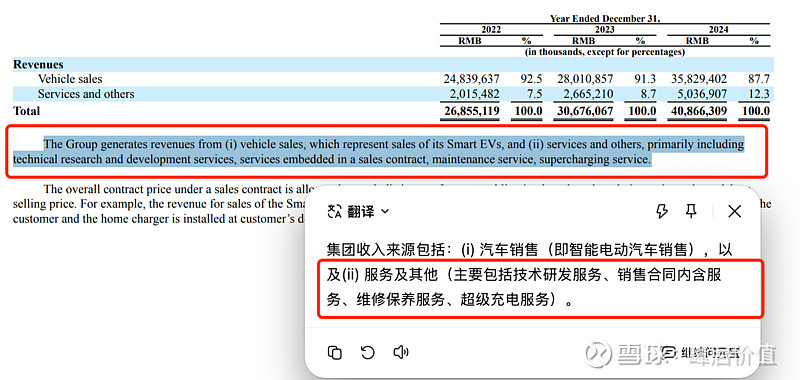Click the lightning quick-action icon
The width and height of the screenshot is (800, 380).
click(662, 211)
